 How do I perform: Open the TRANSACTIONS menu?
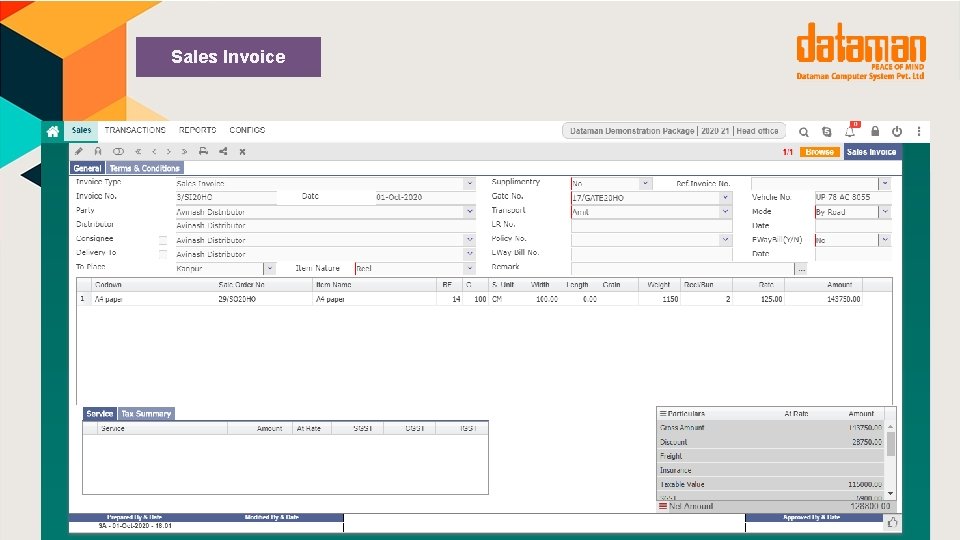pos(135,130)
